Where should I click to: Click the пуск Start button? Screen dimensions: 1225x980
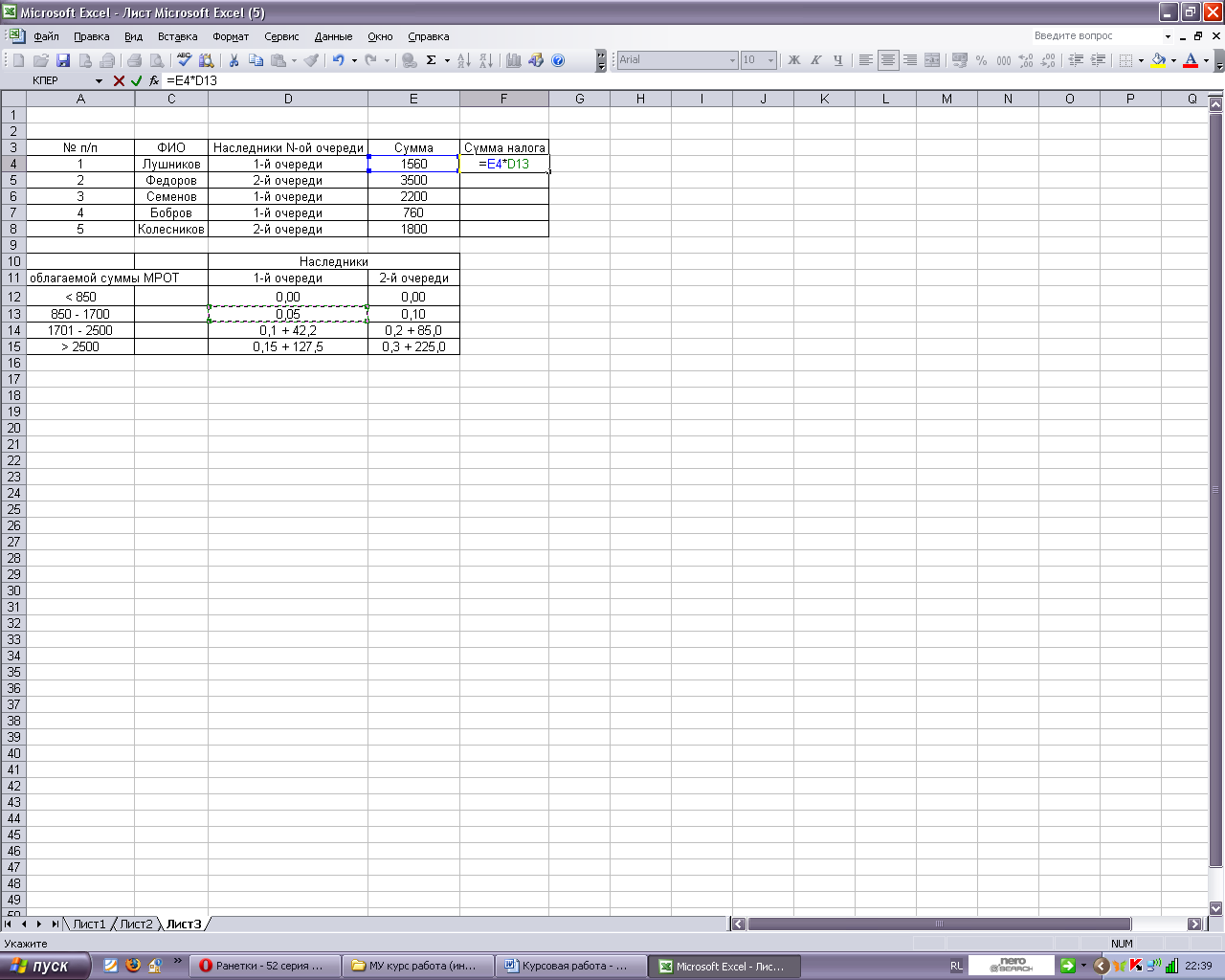coord(45,966)
